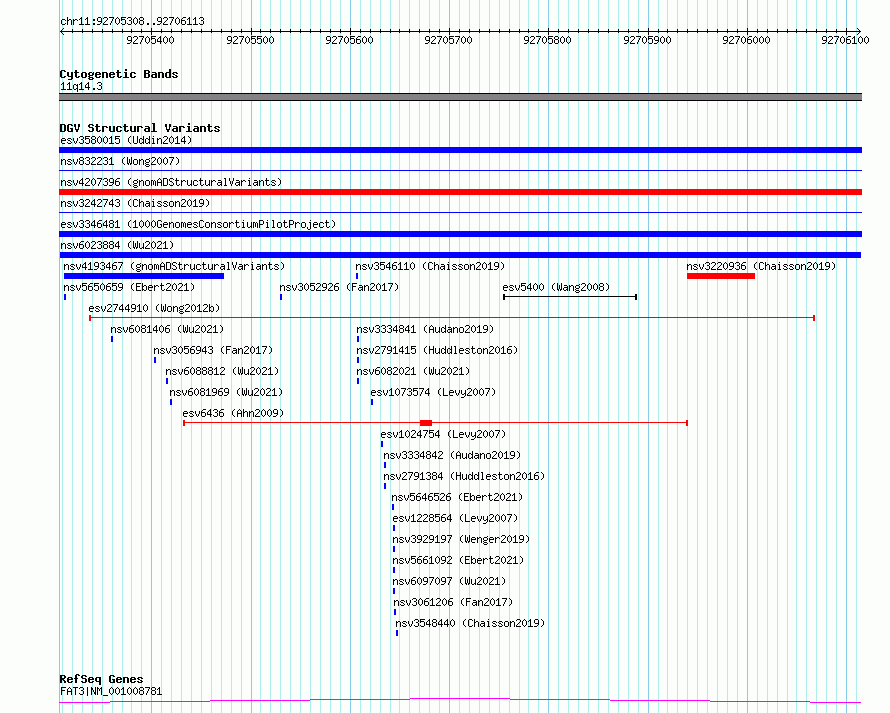Click the esv2744910 (Wong2012b) red span line
The image size is (890, 713).
pyautogui.click(x=452, y=318)
